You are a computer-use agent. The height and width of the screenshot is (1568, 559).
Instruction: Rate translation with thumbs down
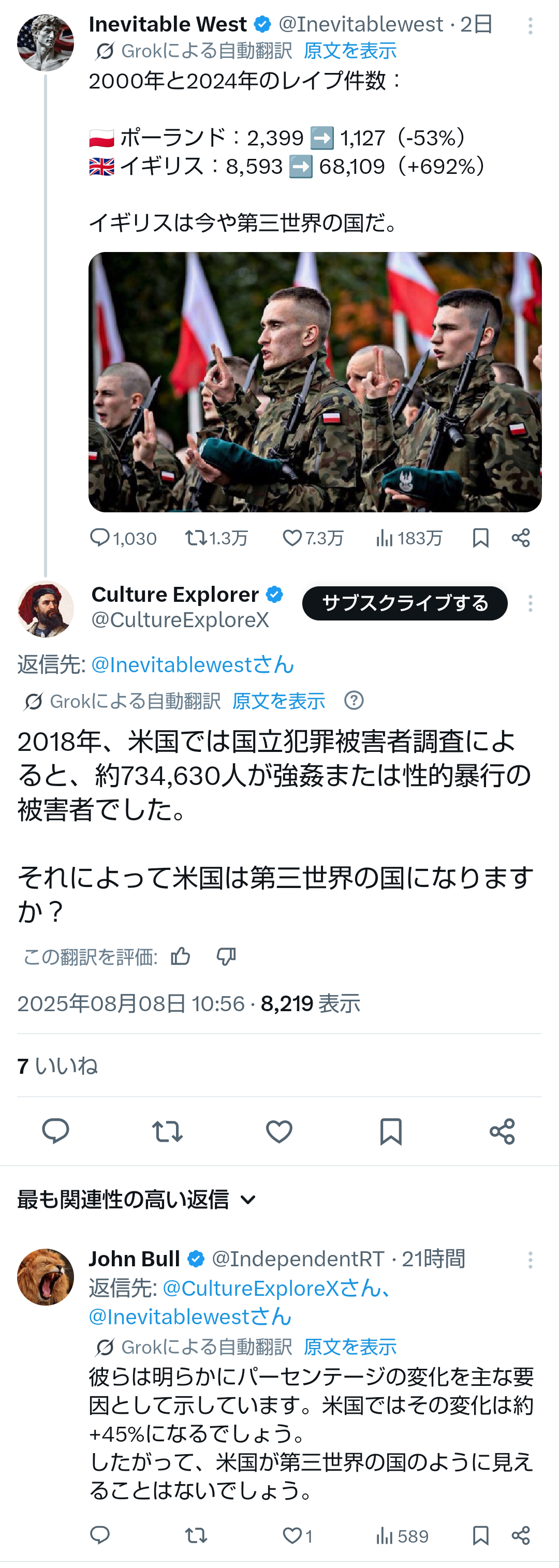click(226, 957)
